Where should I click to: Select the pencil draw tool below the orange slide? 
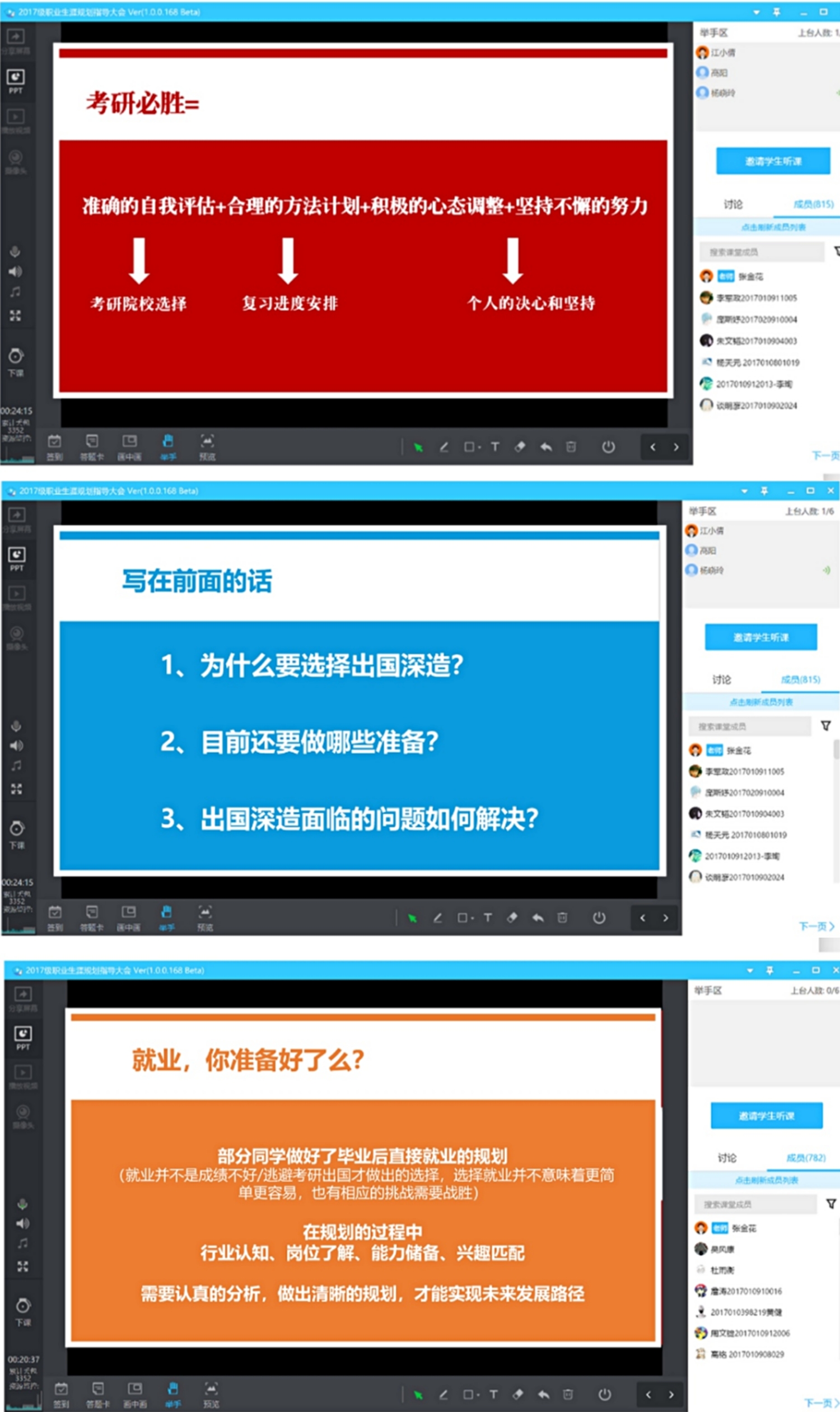[x=443, y=1394]
